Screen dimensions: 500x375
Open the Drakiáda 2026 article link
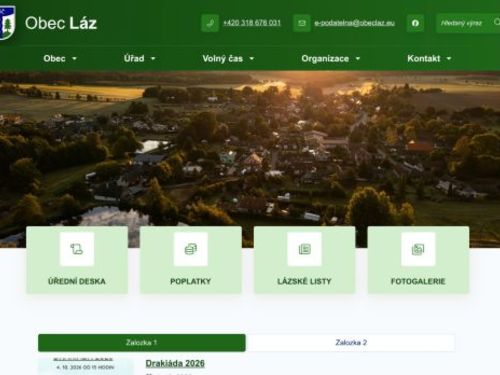[175, 363]
